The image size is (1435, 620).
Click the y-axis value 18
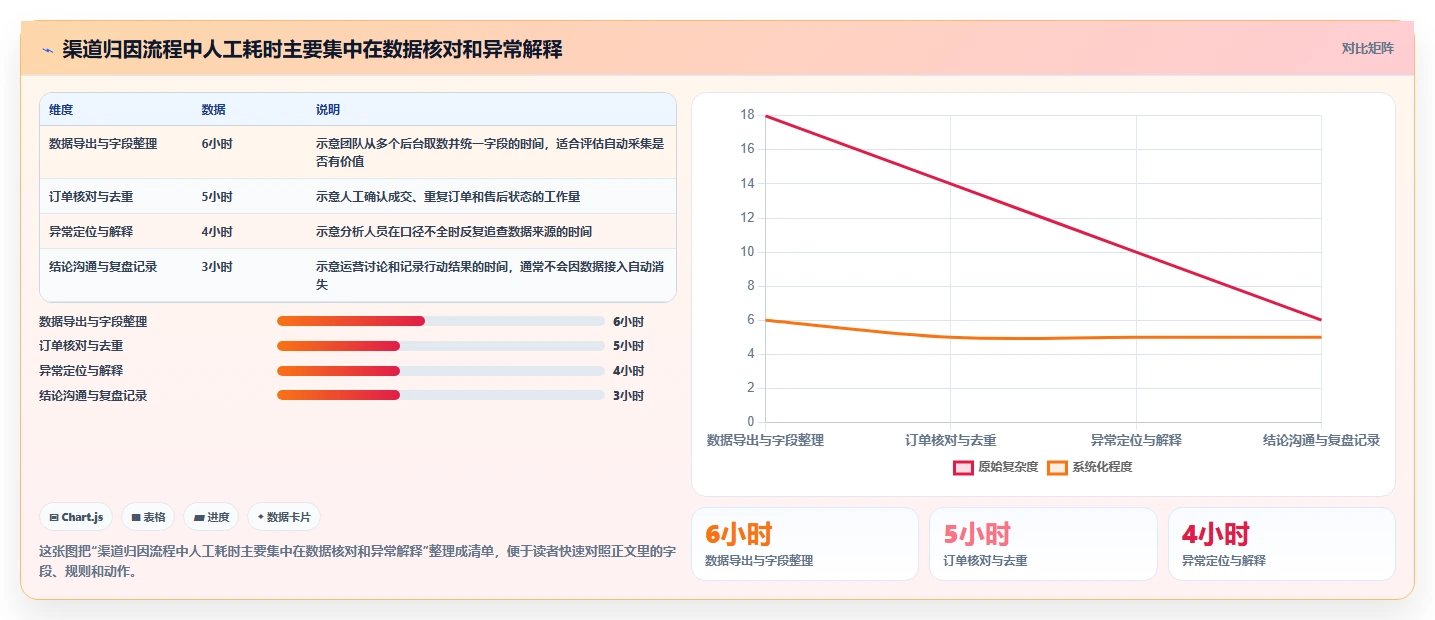tap(747, 115)
